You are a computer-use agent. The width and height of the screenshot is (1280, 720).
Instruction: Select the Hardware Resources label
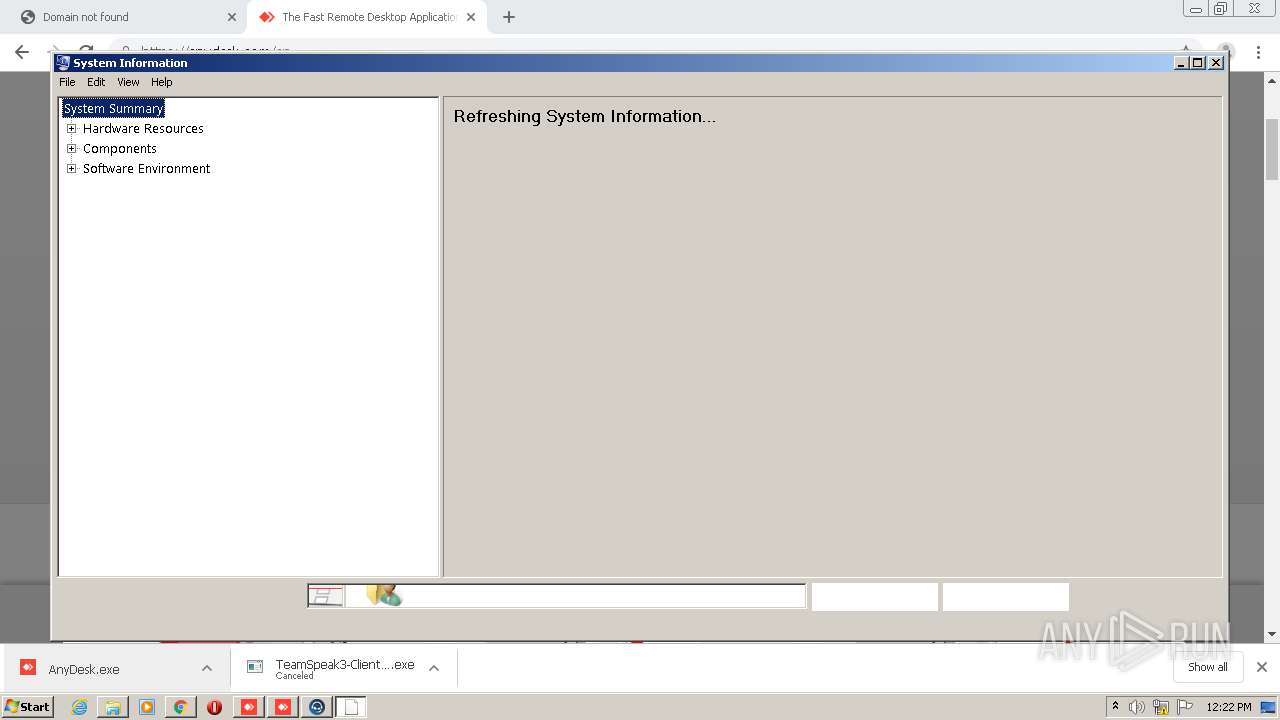(143, 128)
